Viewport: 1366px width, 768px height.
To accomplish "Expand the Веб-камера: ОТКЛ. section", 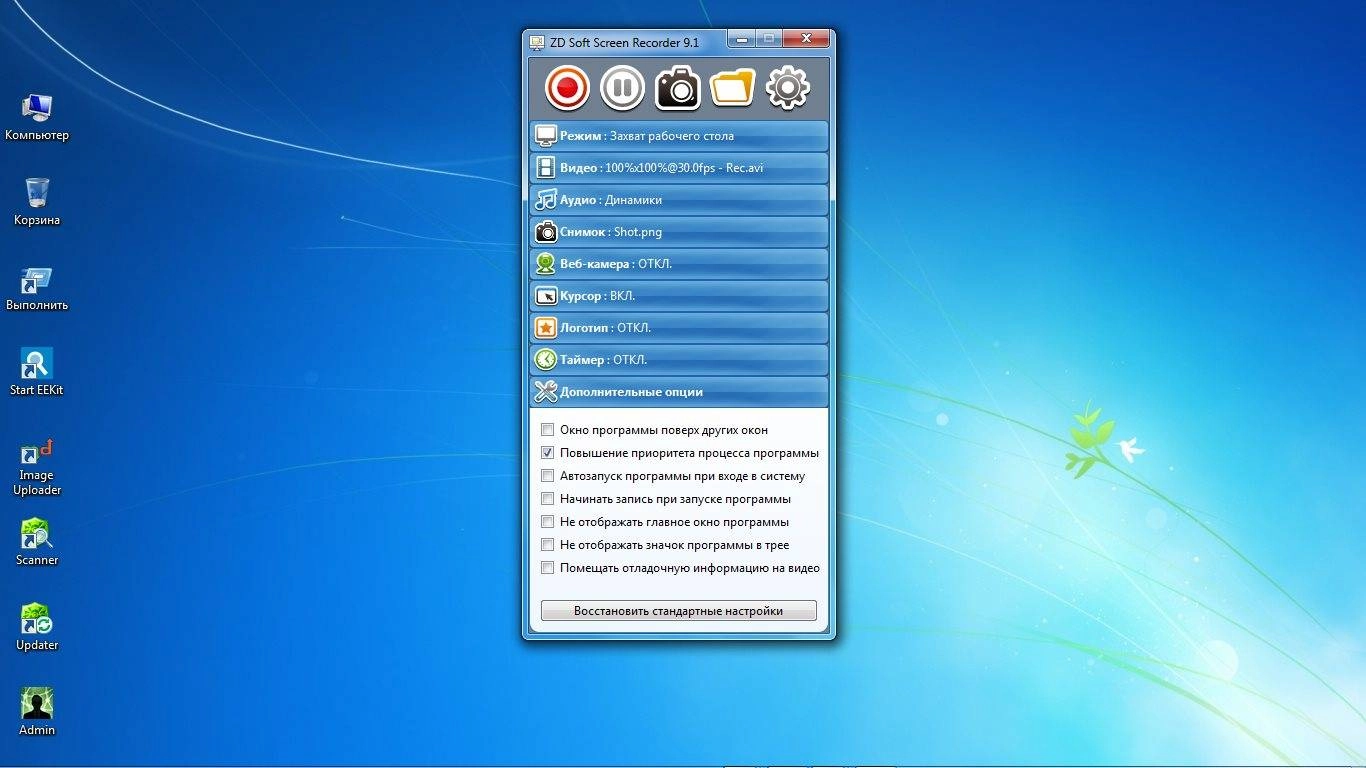I will 679,264.
